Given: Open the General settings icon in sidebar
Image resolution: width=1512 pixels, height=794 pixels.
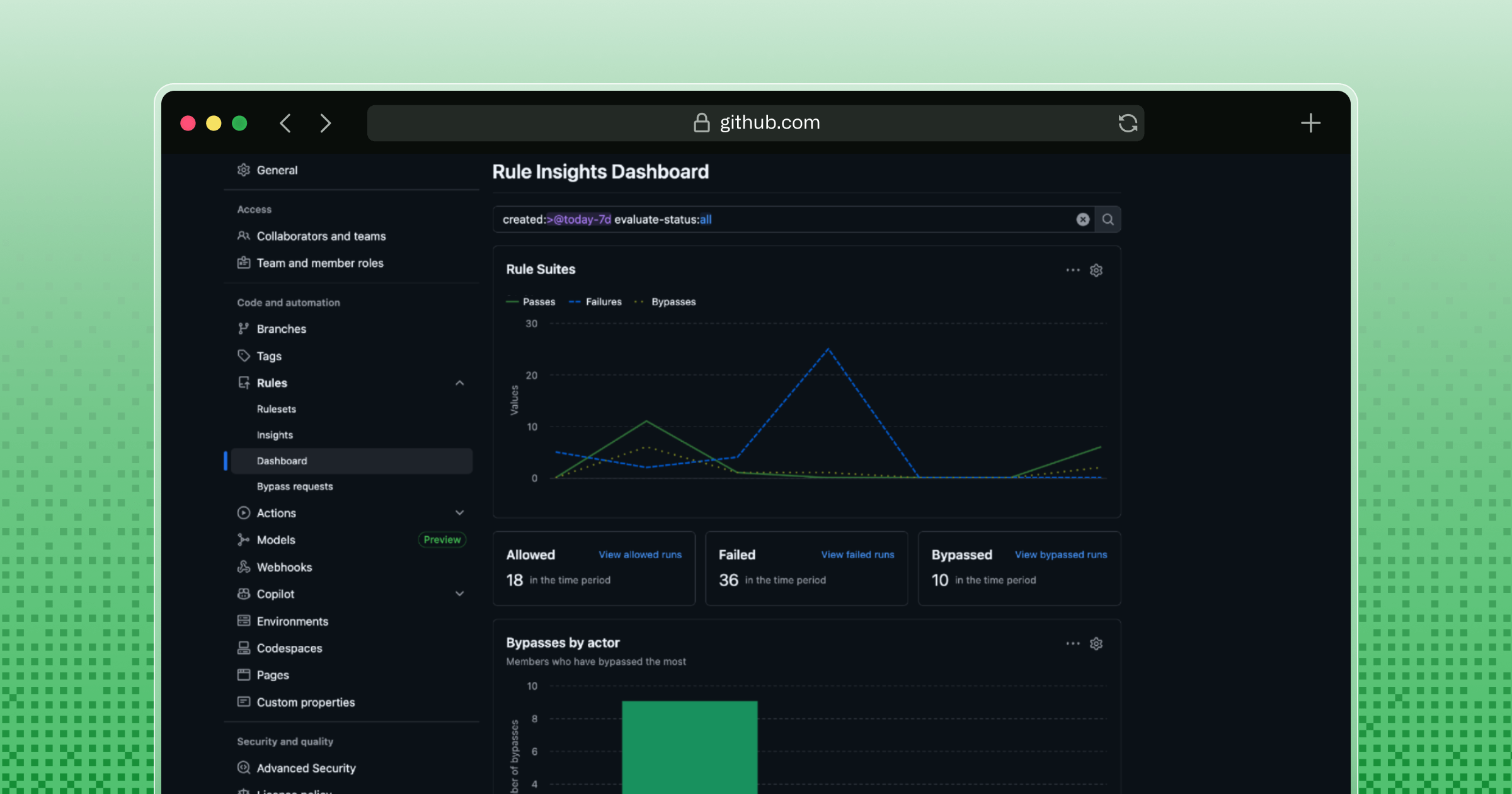Looking at the screenshot, I should 243,170.
